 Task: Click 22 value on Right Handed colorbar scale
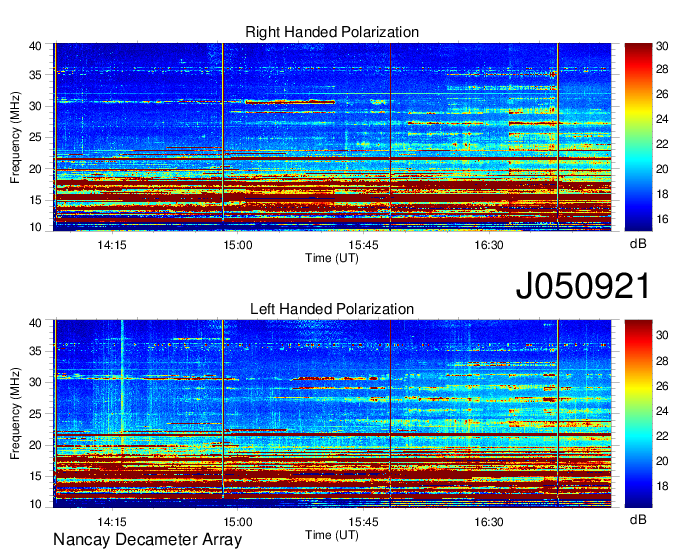pos(662,144)
